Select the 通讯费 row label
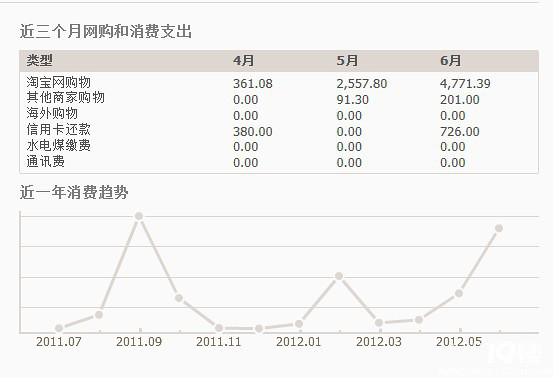Image resolution: width=553 pixels, height=378 pixels. pyautogui.click(x=45, y=161)
